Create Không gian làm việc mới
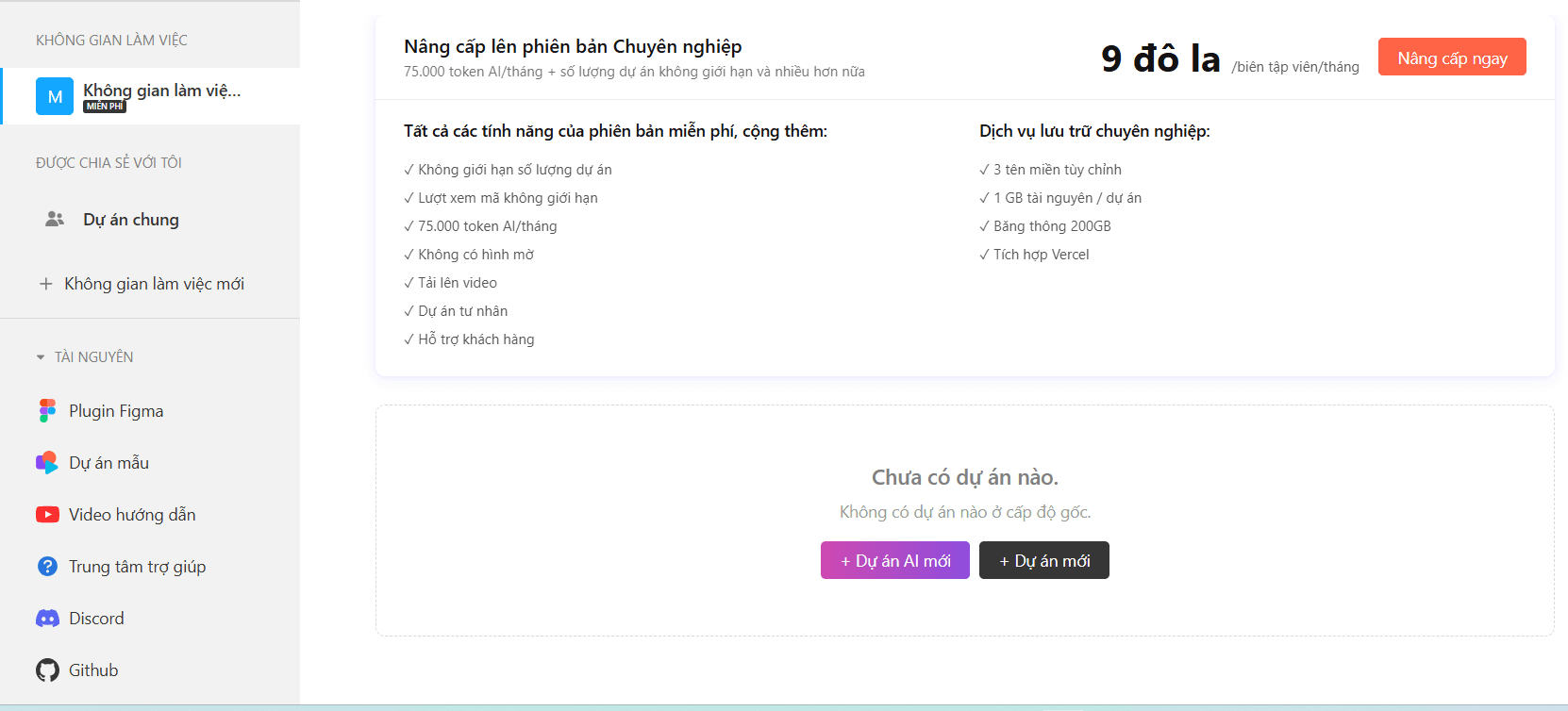The width and height of the screenshot is (1568, 711). (154, 284)
